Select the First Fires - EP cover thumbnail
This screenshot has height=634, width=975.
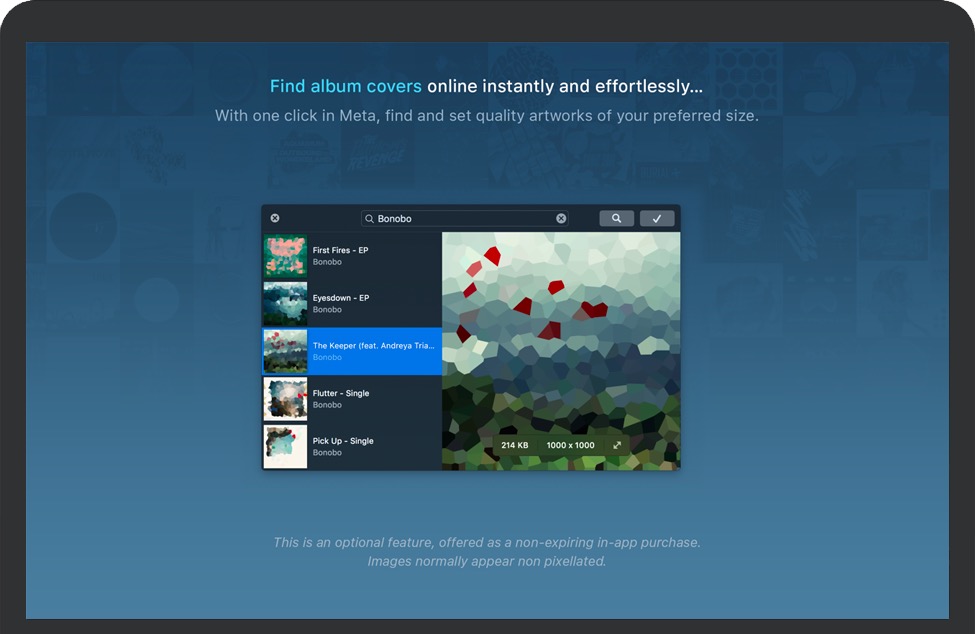pyautogui.click(x=285, y=256)
